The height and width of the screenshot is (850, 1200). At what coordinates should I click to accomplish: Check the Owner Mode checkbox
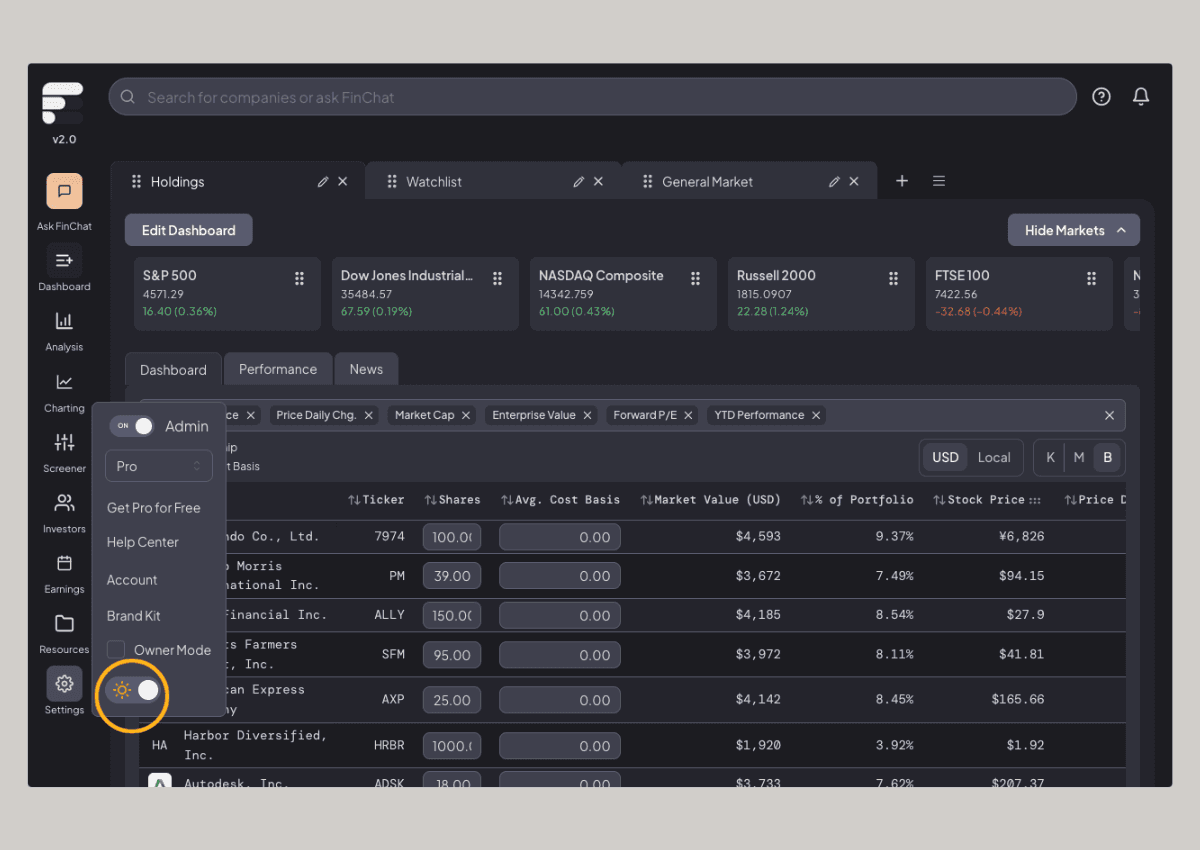[x=116, y=650]
